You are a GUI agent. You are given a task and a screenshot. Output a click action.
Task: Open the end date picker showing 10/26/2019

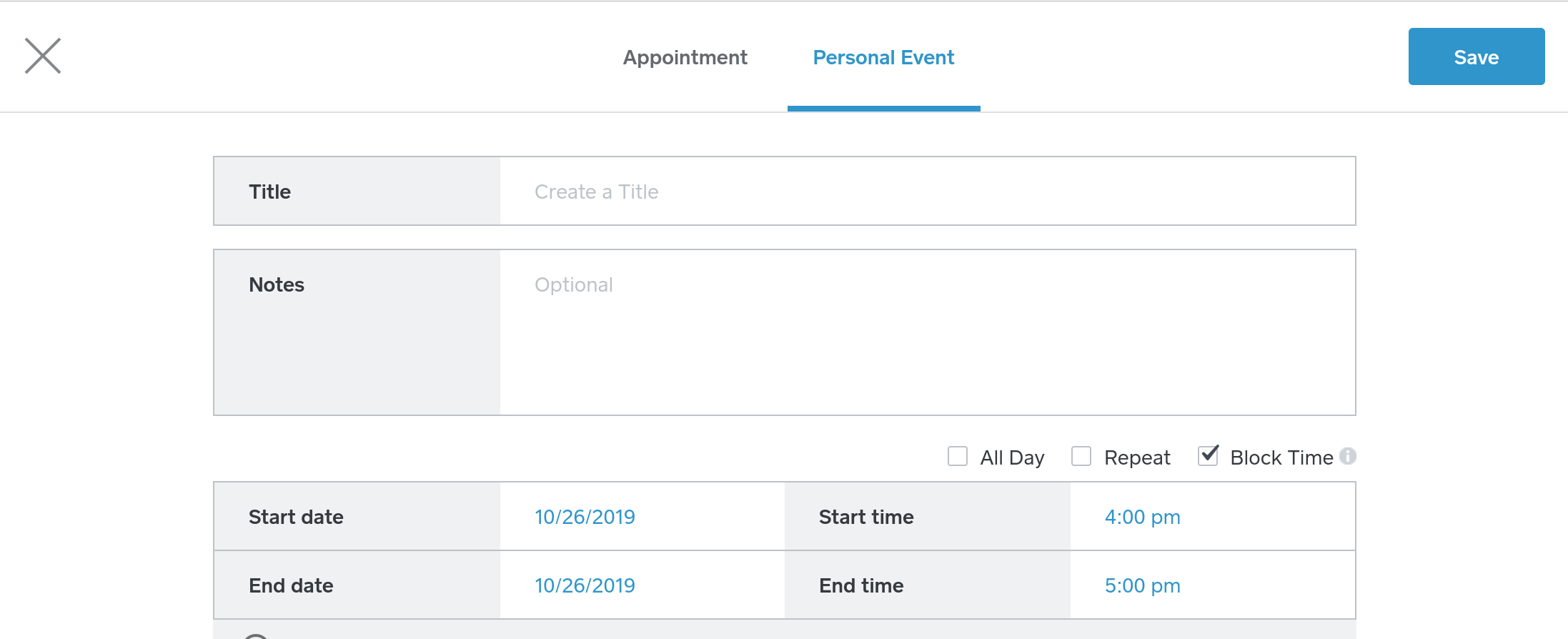pos(585,585)
